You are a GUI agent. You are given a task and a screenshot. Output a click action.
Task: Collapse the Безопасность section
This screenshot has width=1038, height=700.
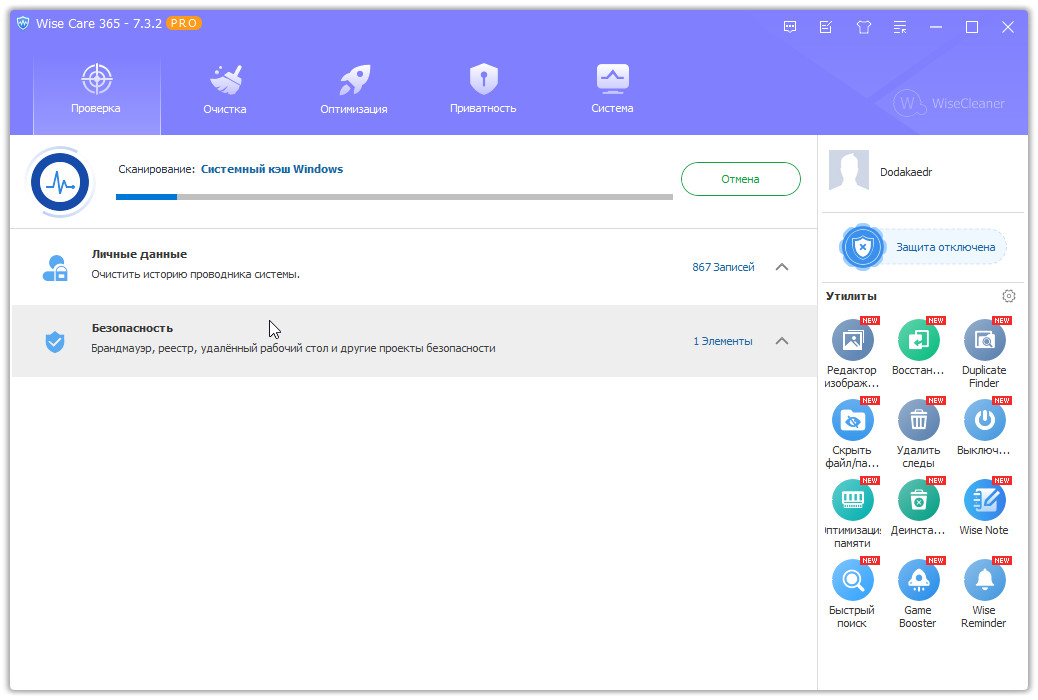tap(782, 341)
